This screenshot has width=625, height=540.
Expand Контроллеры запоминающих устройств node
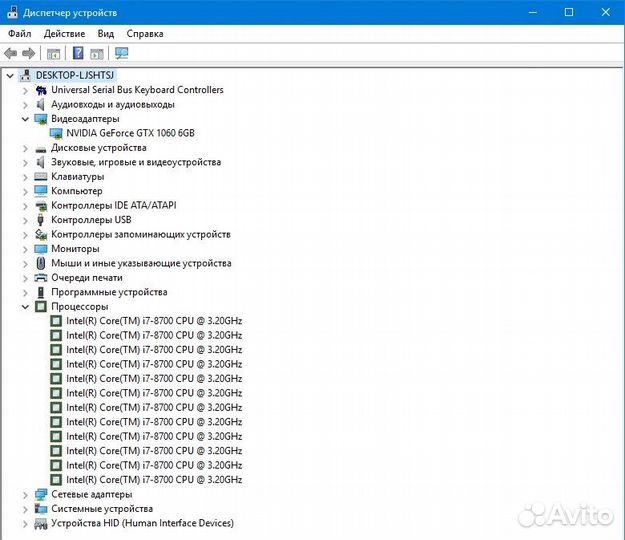[26, 234]
